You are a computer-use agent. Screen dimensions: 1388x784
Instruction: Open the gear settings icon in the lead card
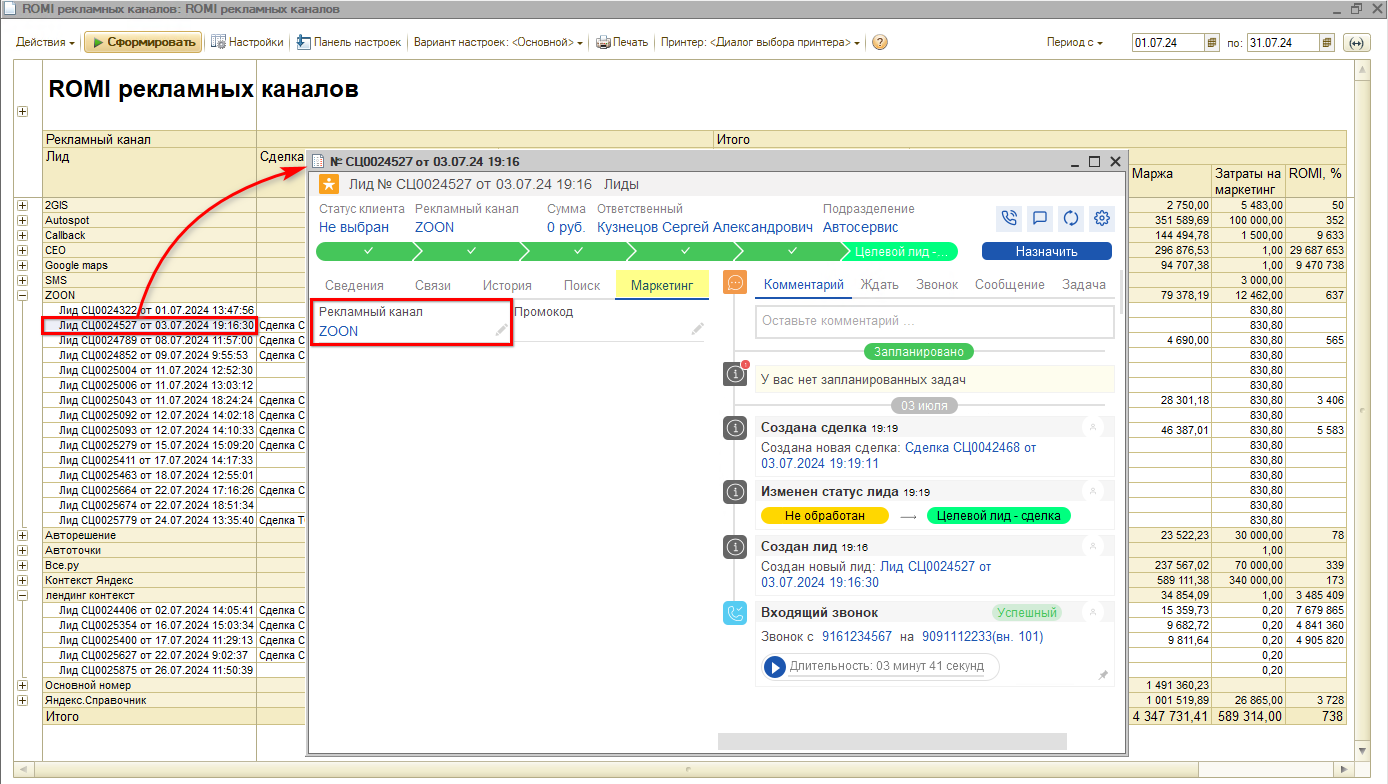[x=1102, y=218]
